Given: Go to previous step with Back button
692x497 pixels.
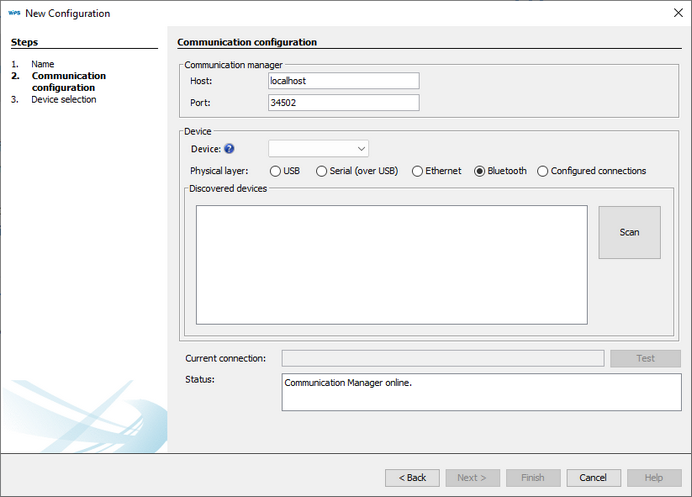Looking at the screenshot, I should coord(413,478).
